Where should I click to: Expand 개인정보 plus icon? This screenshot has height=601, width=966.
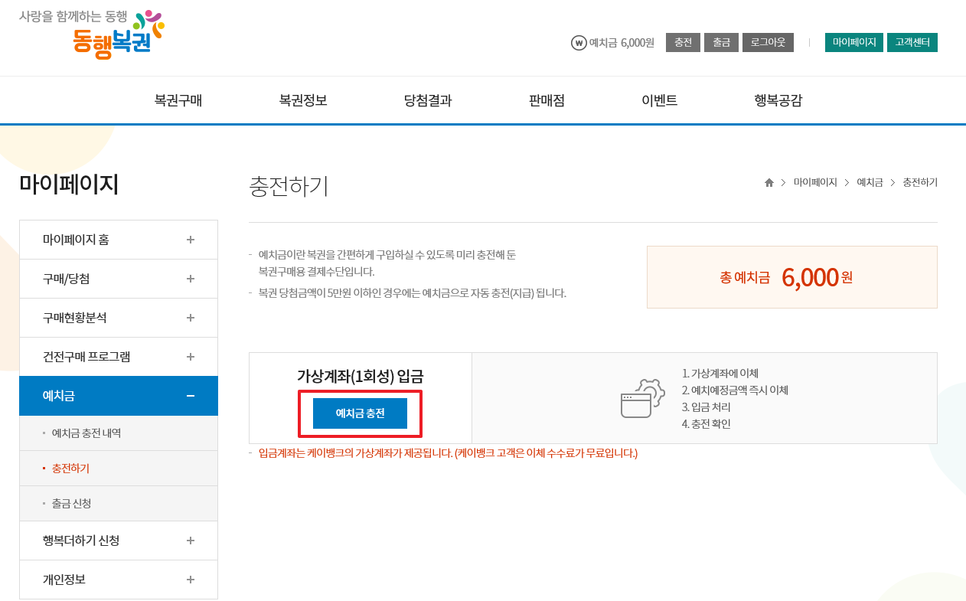click(x=190, y=579)
